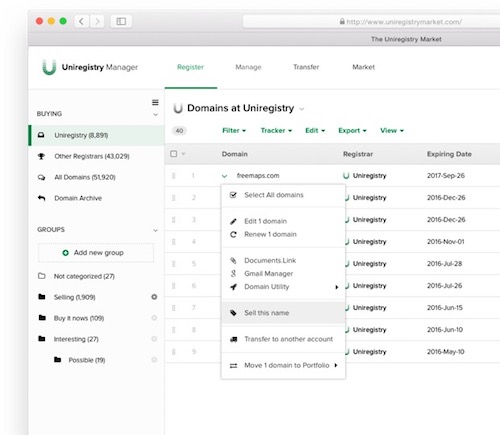Open settings gear for Selling group
This screenshot has width=500, height=435.
click(154, 297)
